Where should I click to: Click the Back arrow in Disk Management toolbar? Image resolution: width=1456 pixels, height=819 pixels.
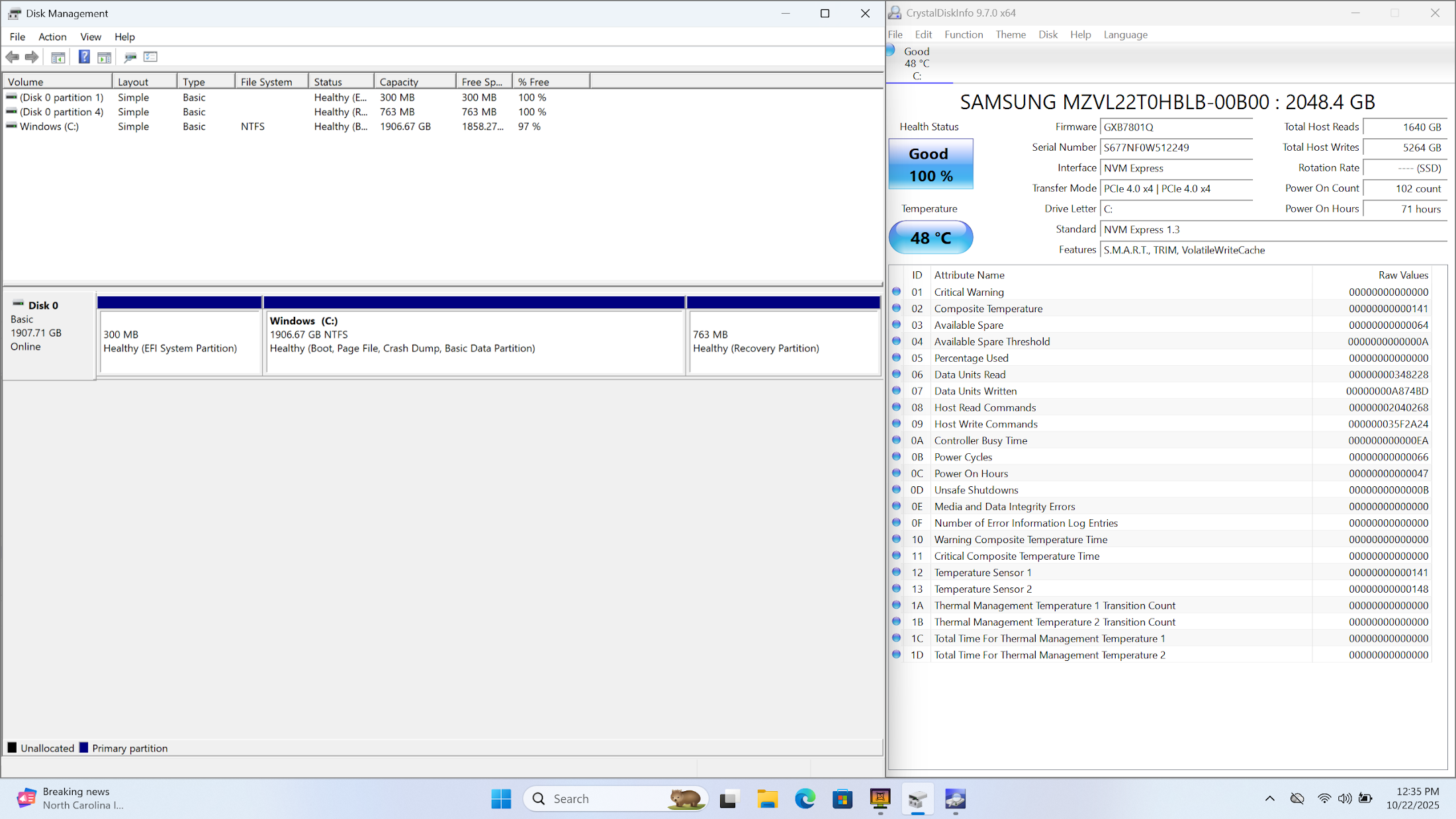12,57
